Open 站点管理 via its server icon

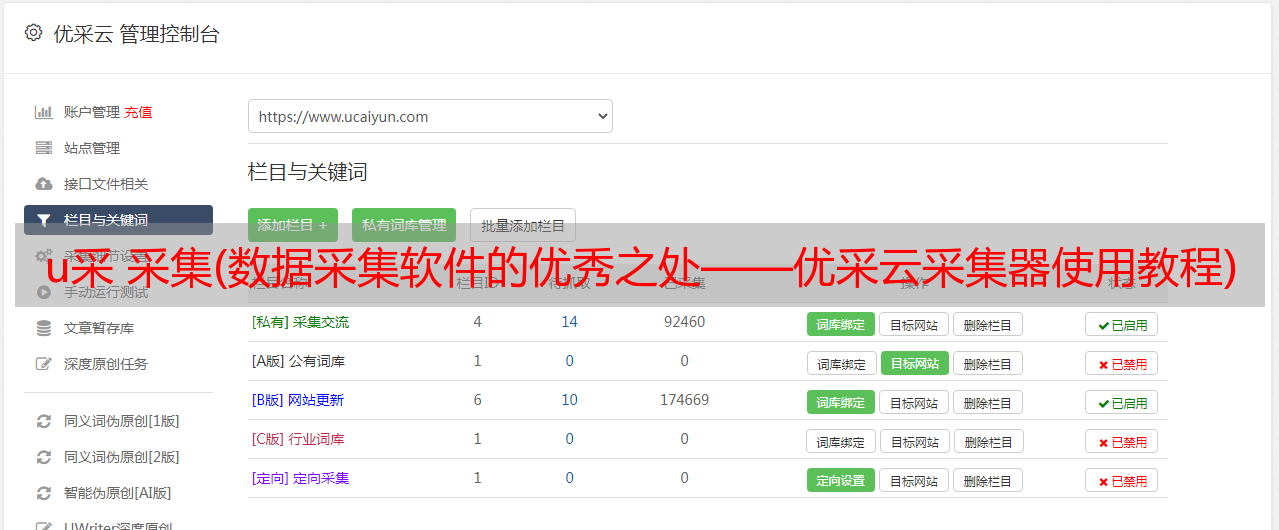point(43,148)
